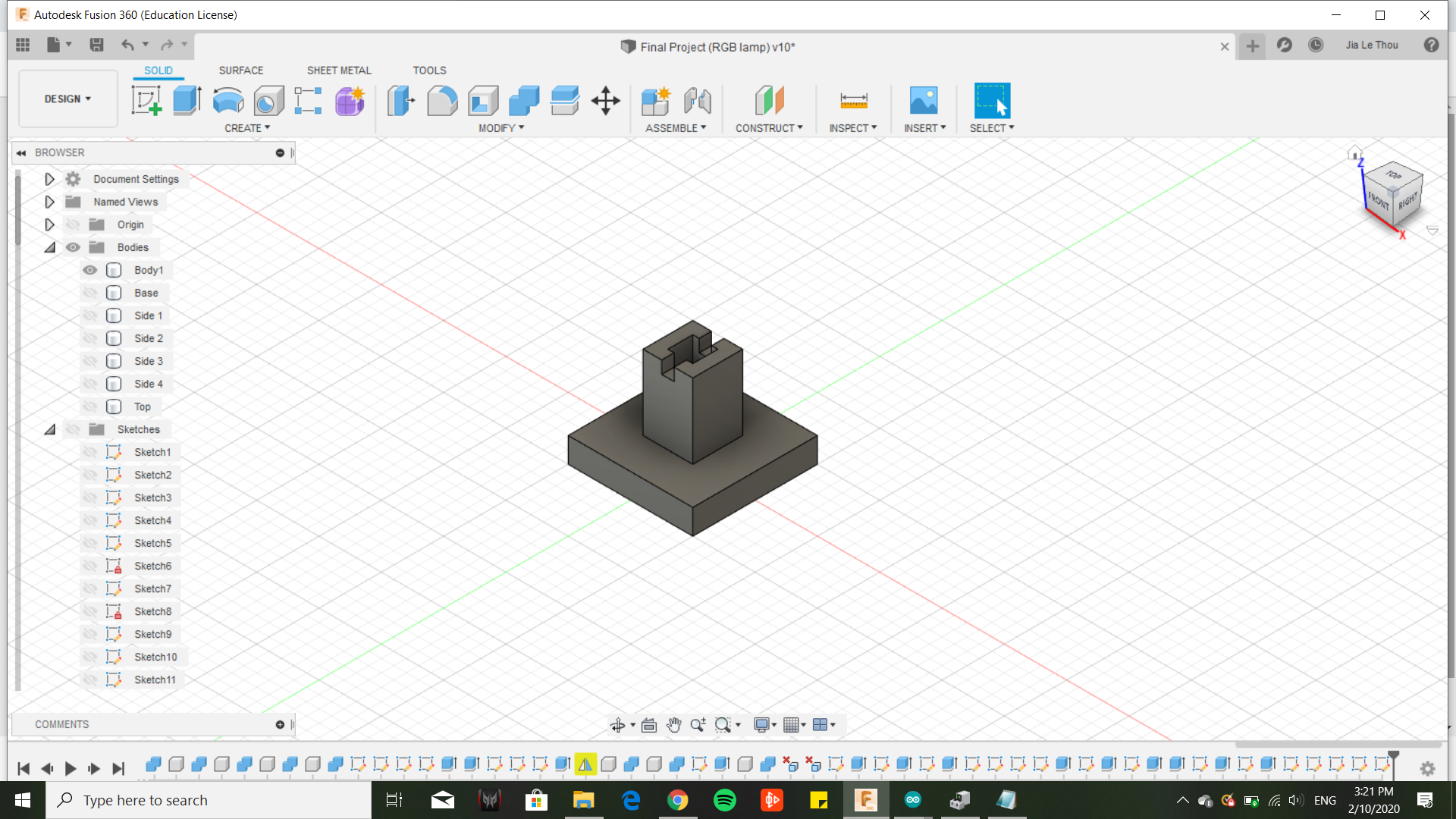Expand Document Settings in browser
The width and height of the screenshot is (1456, 819).
(48, 179)
